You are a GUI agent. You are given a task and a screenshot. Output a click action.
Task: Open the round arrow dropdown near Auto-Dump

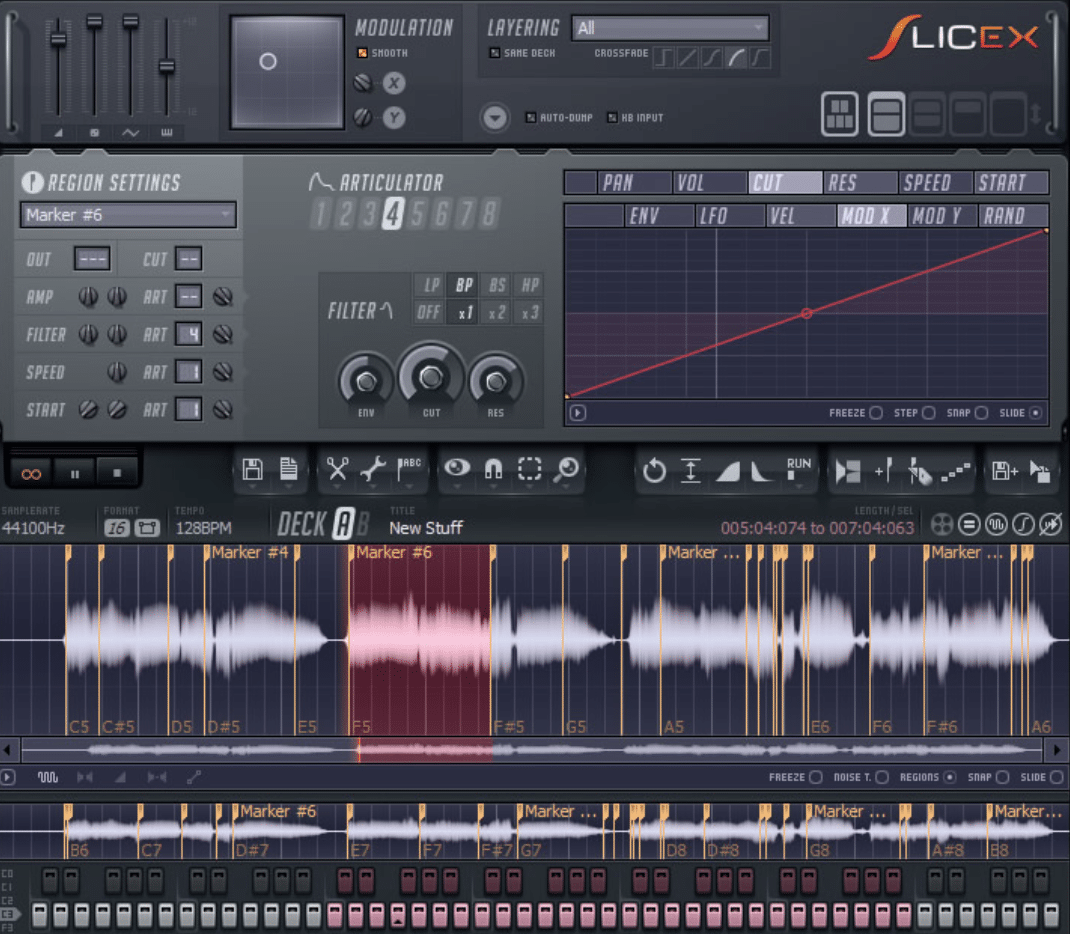(x=495, y=118)
